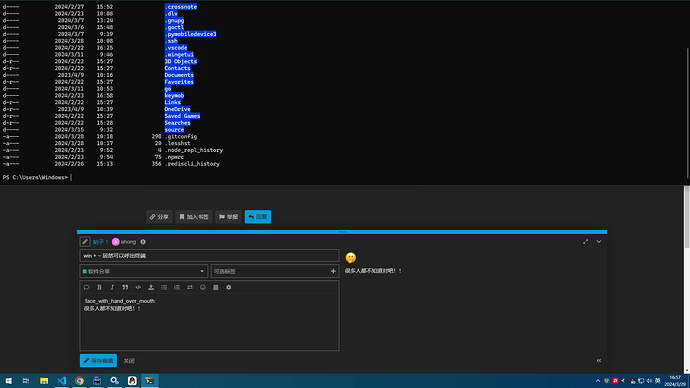Click the ahong user avatar

[x=116, y=242]
